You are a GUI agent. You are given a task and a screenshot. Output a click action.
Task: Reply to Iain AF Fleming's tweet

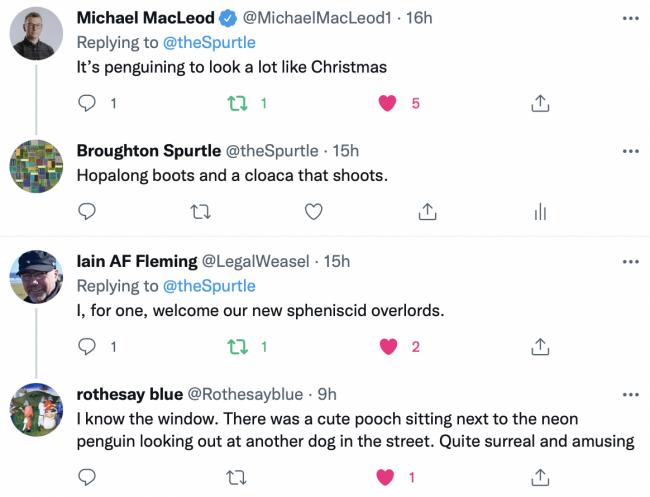point(87,347)
